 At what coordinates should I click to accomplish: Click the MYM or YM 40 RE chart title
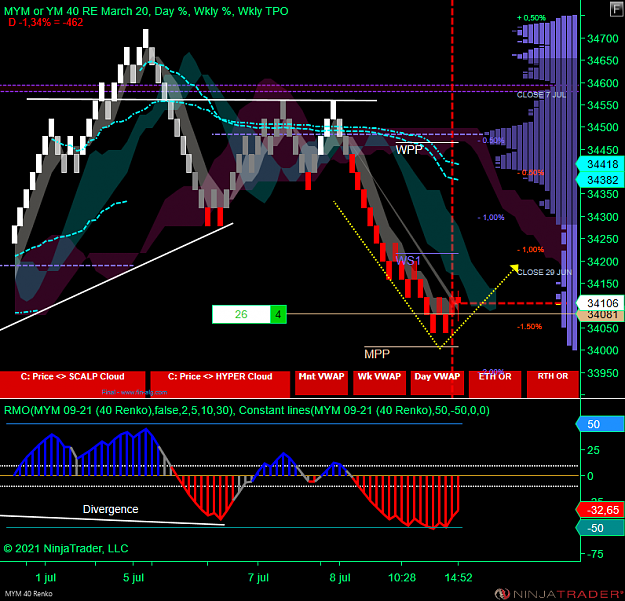[x=146, y=11]
